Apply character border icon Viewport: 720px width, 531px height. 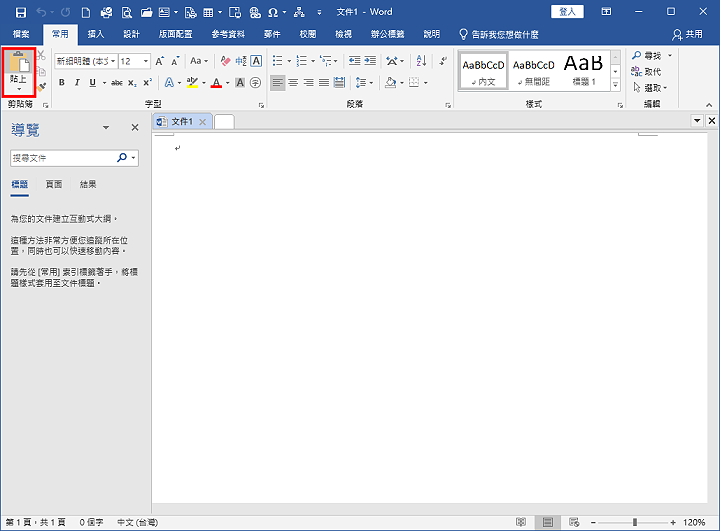[x=256, y=61]
